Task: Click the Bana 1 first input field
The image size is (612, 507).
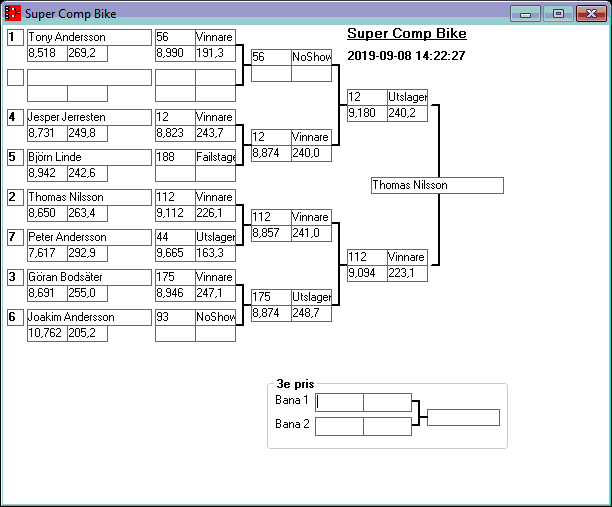Action: point(340,402)
